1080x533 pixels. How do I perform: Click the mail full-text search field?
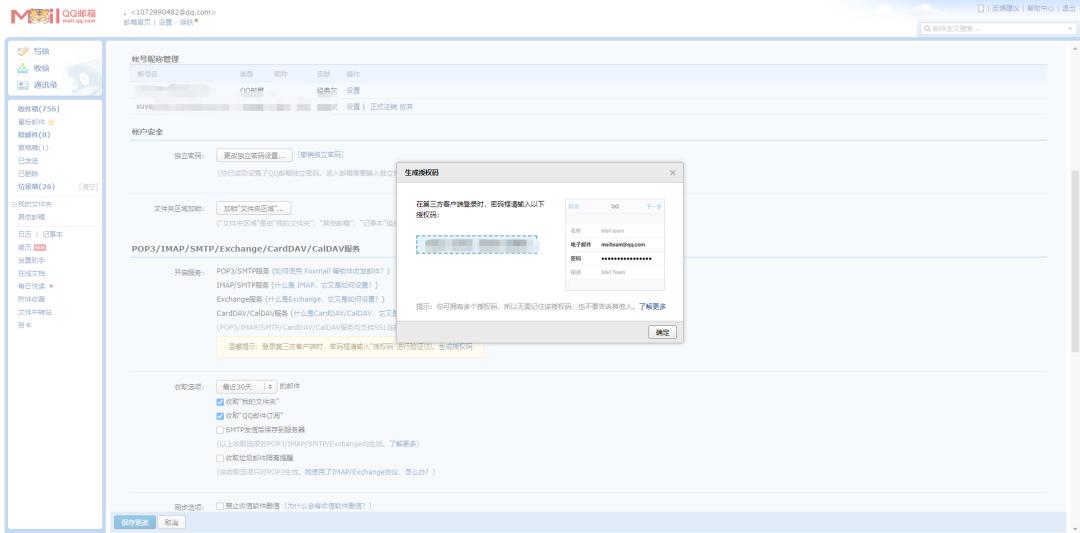point(997,29)
